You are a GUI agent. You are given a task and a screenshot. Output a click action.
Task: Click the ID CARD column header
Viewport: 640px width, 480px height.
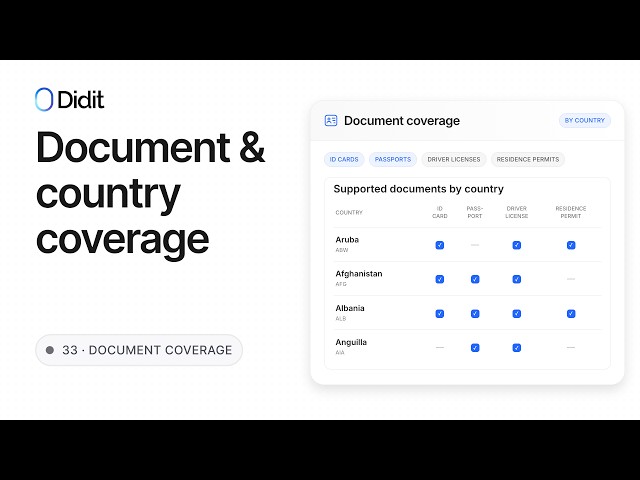[x=440, y=212]
